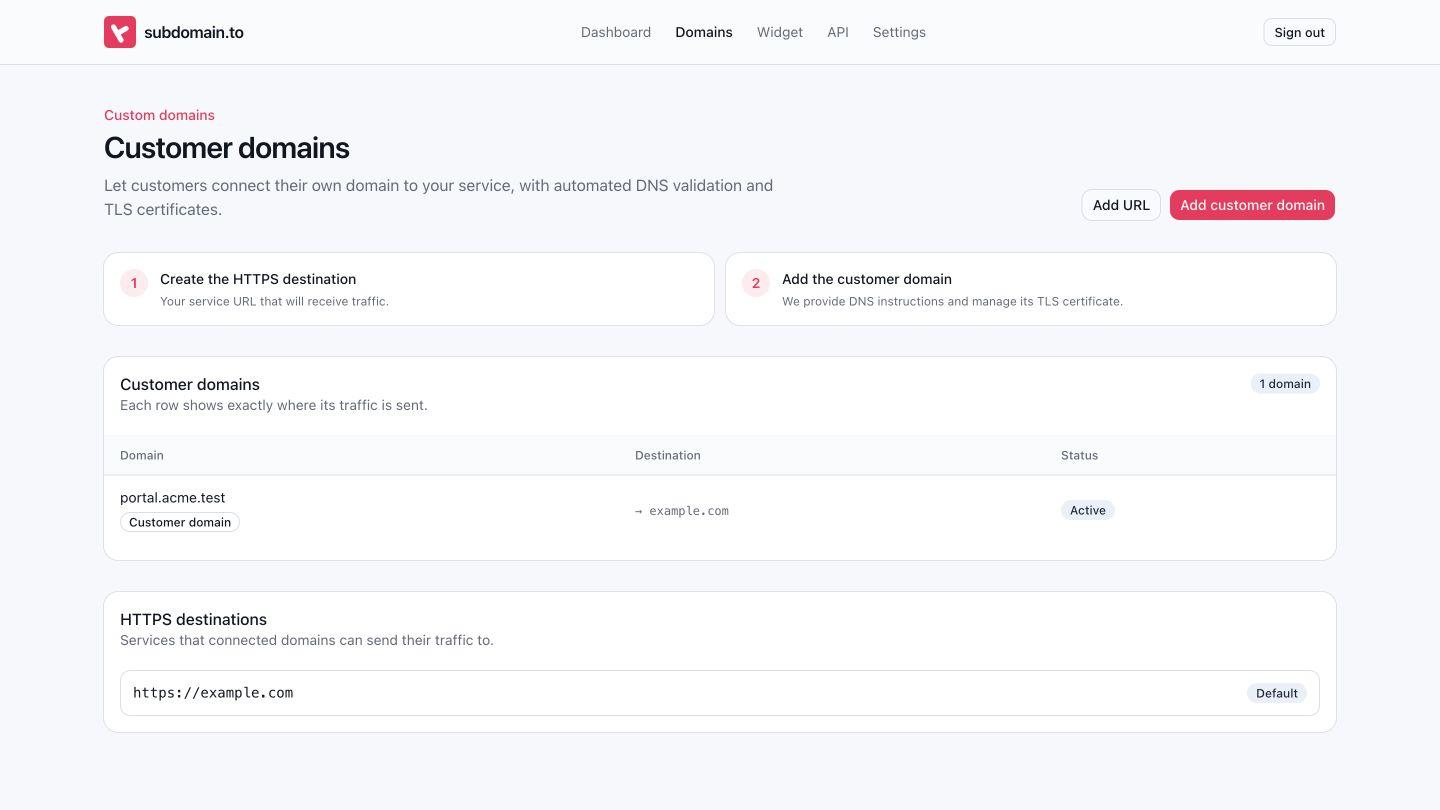Select the https://example.com destination entry

coord(720,693)
